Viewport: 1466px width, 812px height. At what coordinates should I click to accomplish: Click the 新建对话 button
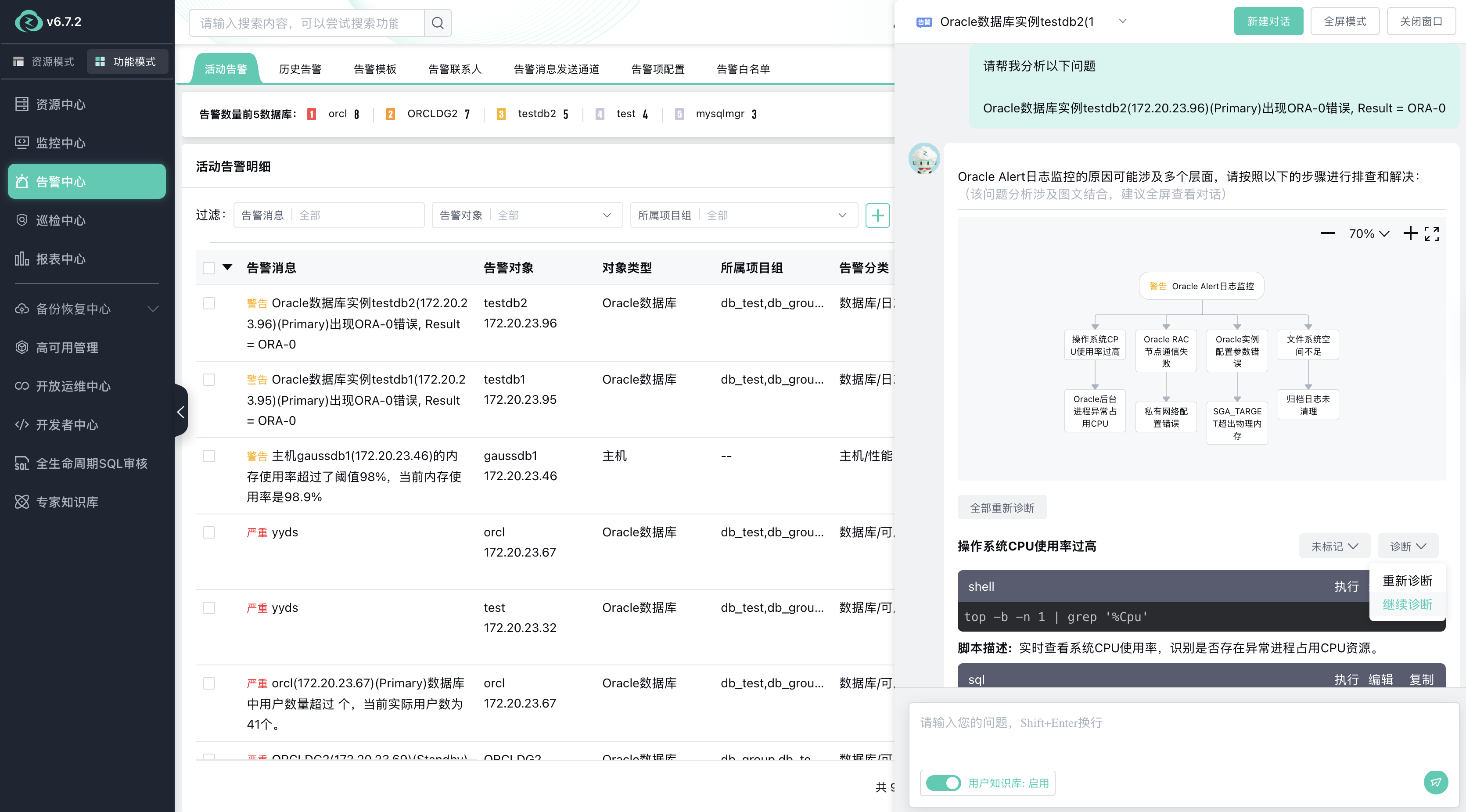pyautogui.click(x=1268, y=21)
